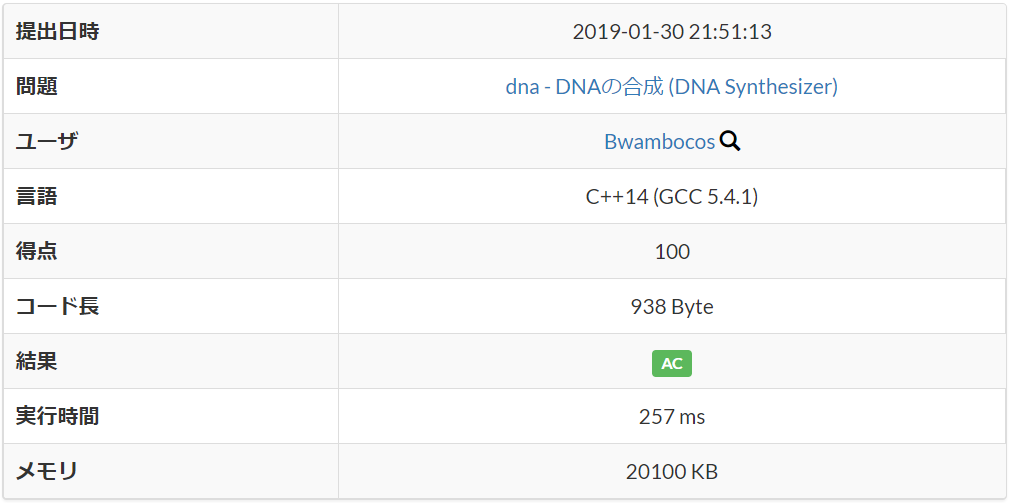Click the 結果 row label
Viewport: 1010px width, 503px height.
coord(37,361)
